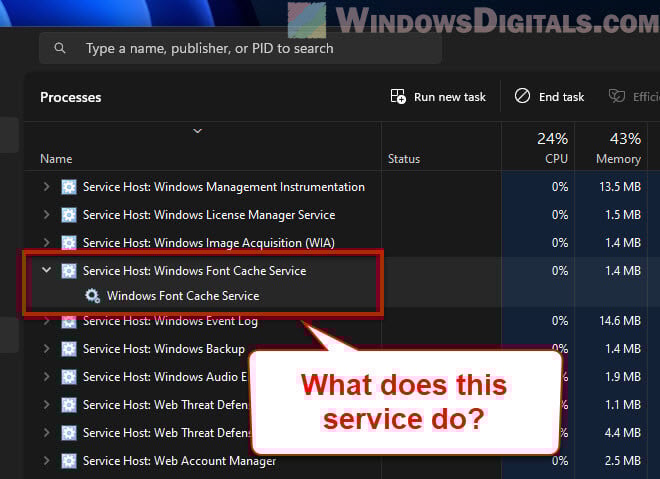This screenshot has height=479, width=660.
Task: Collapse Service Host: Windows Font Cache Service
Action: tap(46, 270)
